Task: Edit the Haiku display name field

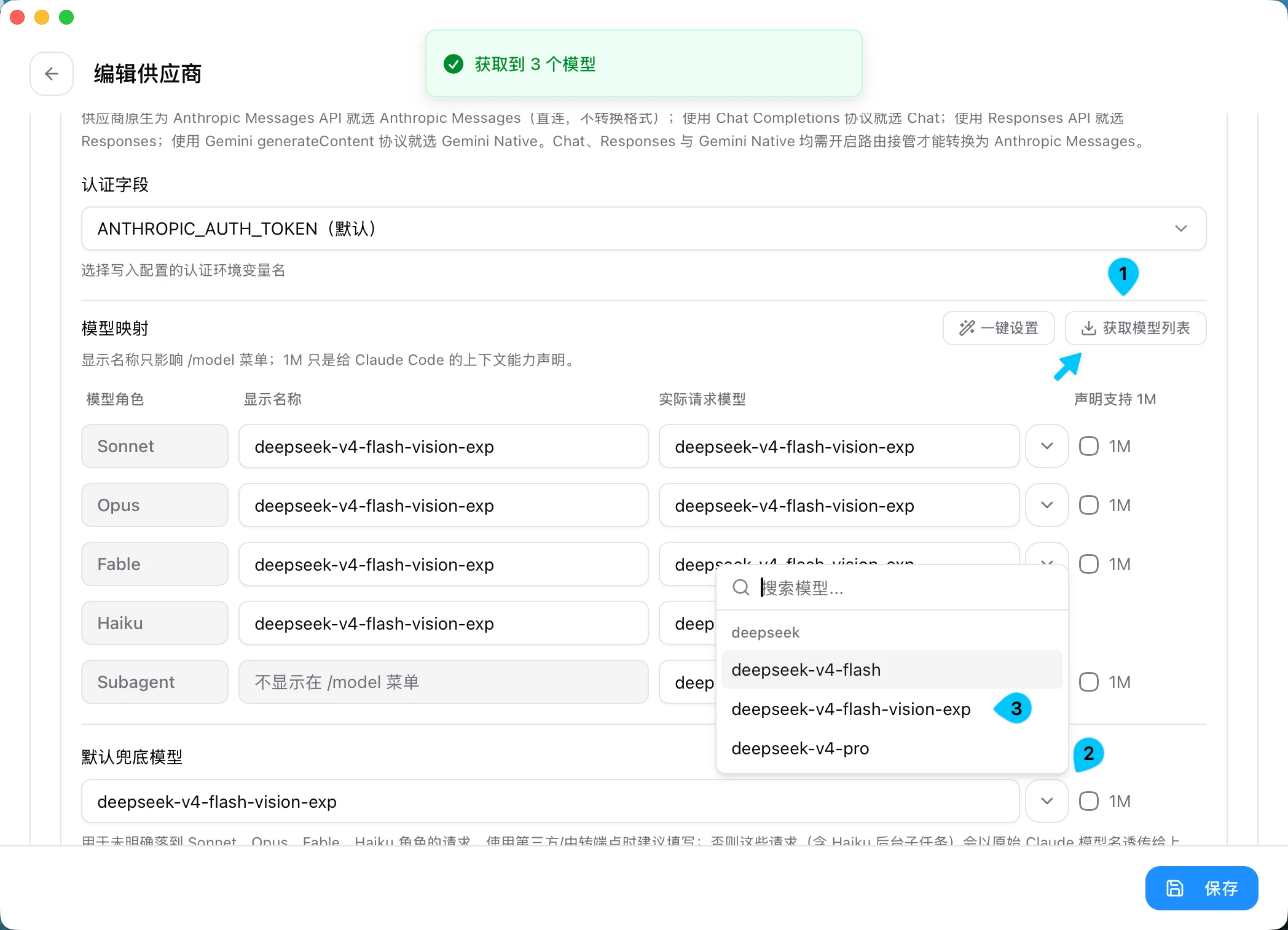Action: coord(443,623)
